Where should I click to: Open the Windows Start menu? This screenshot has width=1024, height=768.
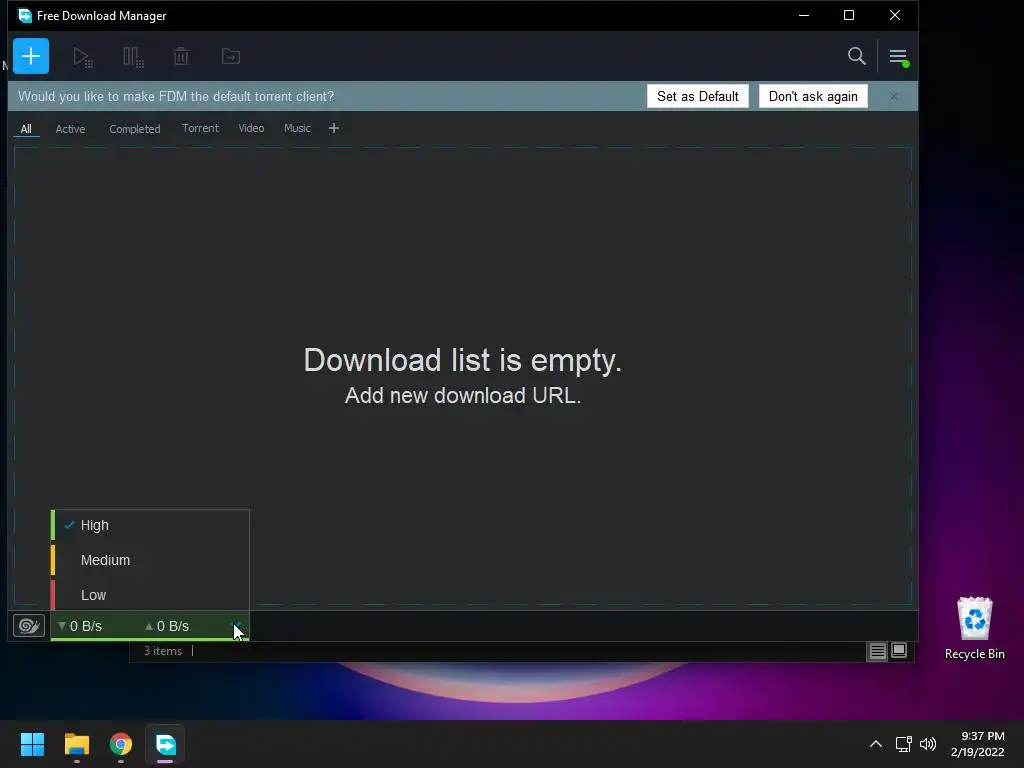[32, 744]
